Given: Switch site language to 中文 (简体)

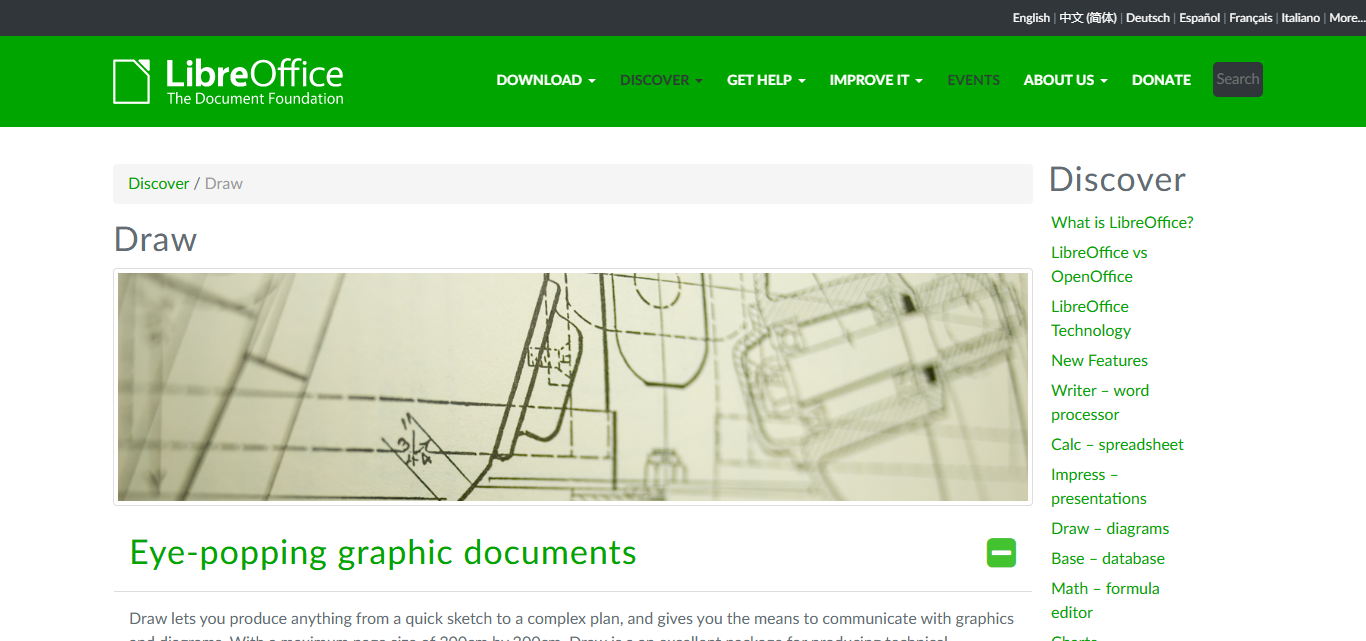Looking at the screenshot, I should point(1088,18).
